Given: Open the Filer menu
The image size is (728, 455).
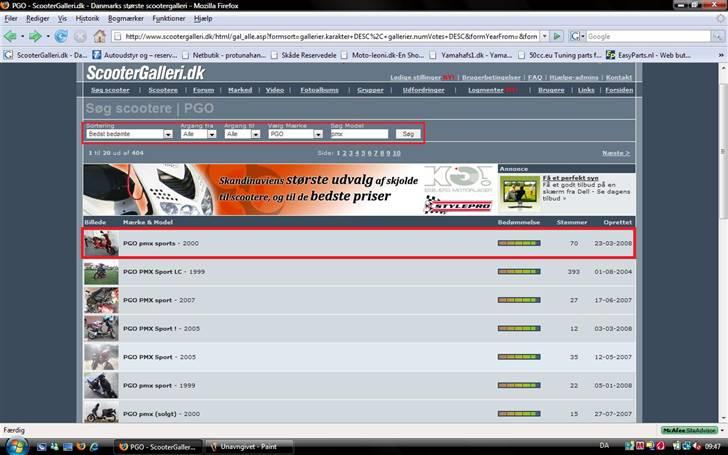Looking at the screenshot, I should (11, 19).
